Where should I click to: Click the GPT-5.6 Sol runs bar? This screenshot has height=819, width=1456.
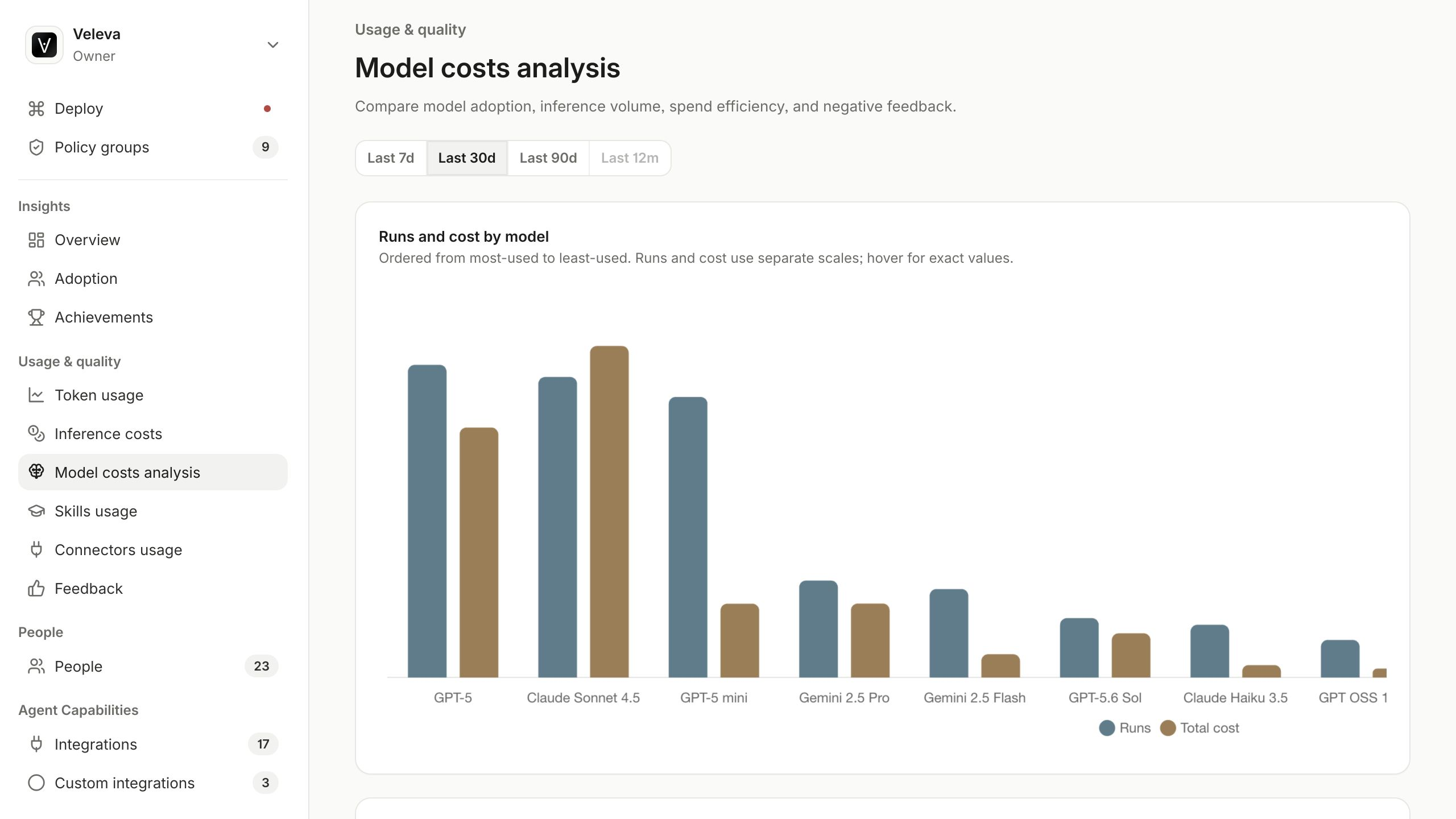click(1079, 648)
